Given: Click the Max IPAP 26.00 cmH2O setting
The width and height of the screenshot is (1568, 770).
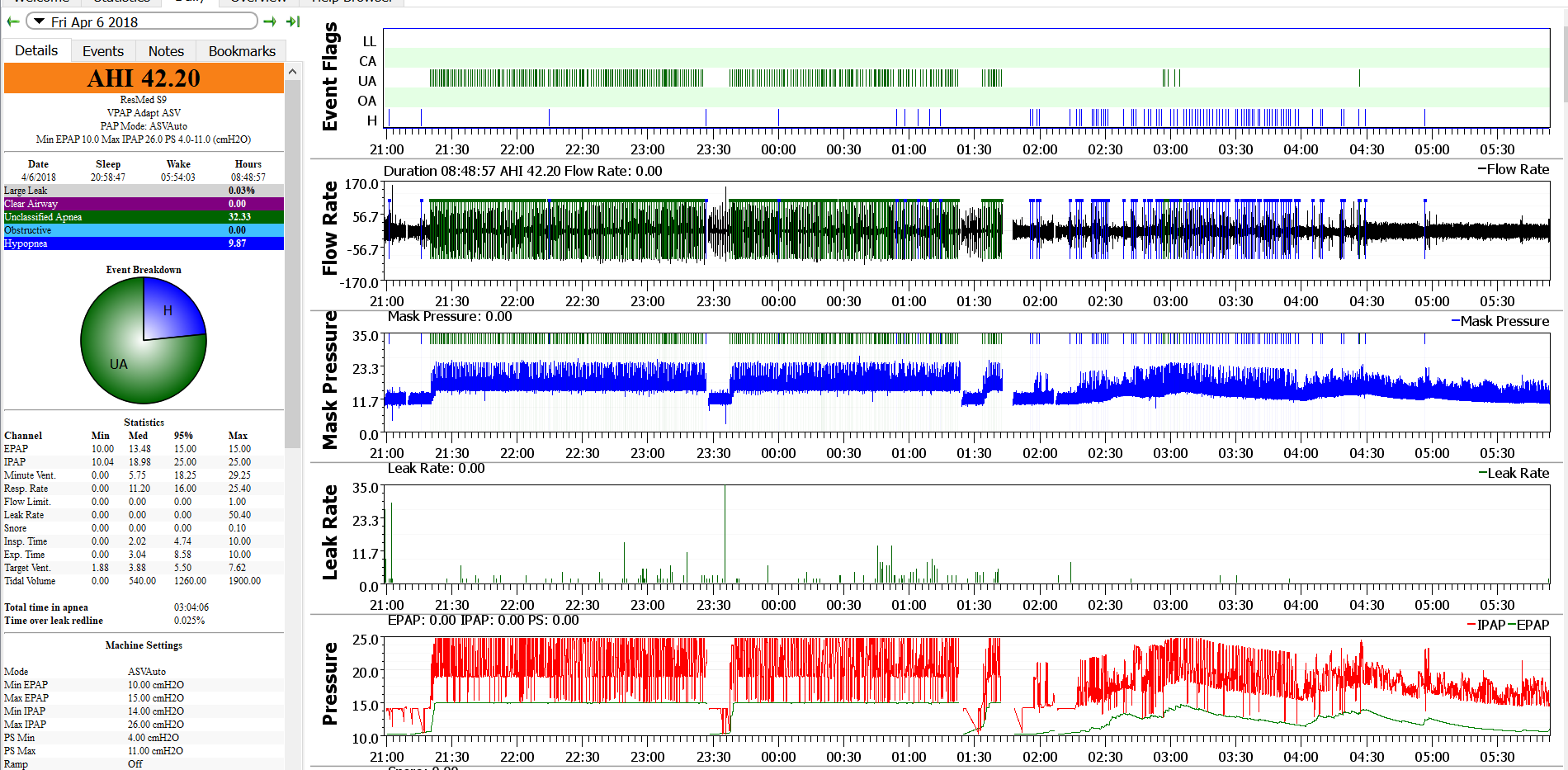Looking at the screenshot, I should pos(144,725).
